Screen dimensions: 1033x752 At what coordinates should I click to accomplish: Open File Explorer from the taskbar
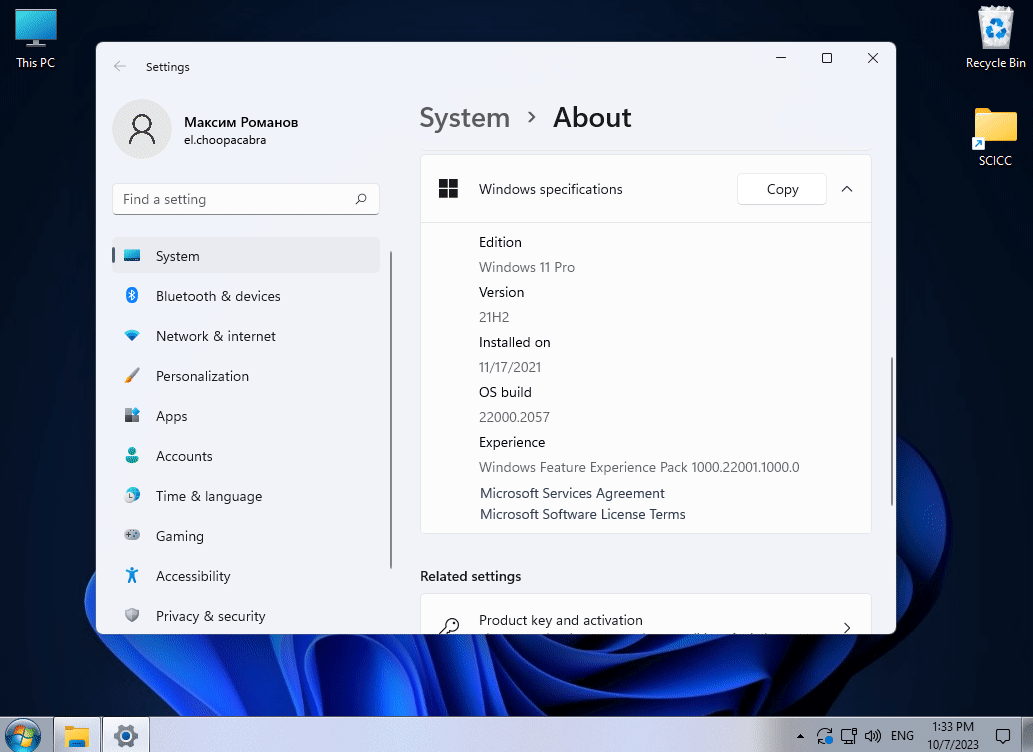76,736
